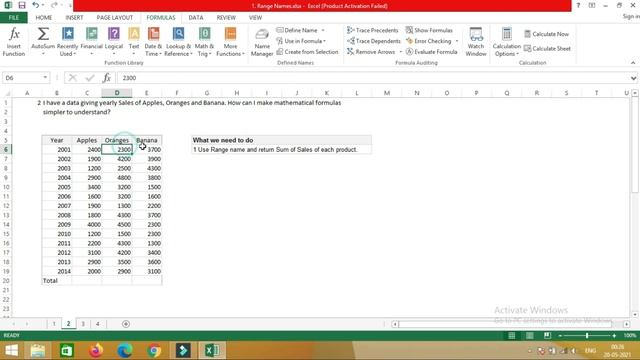Click the formula bar fx button

(x=107, y=78)
